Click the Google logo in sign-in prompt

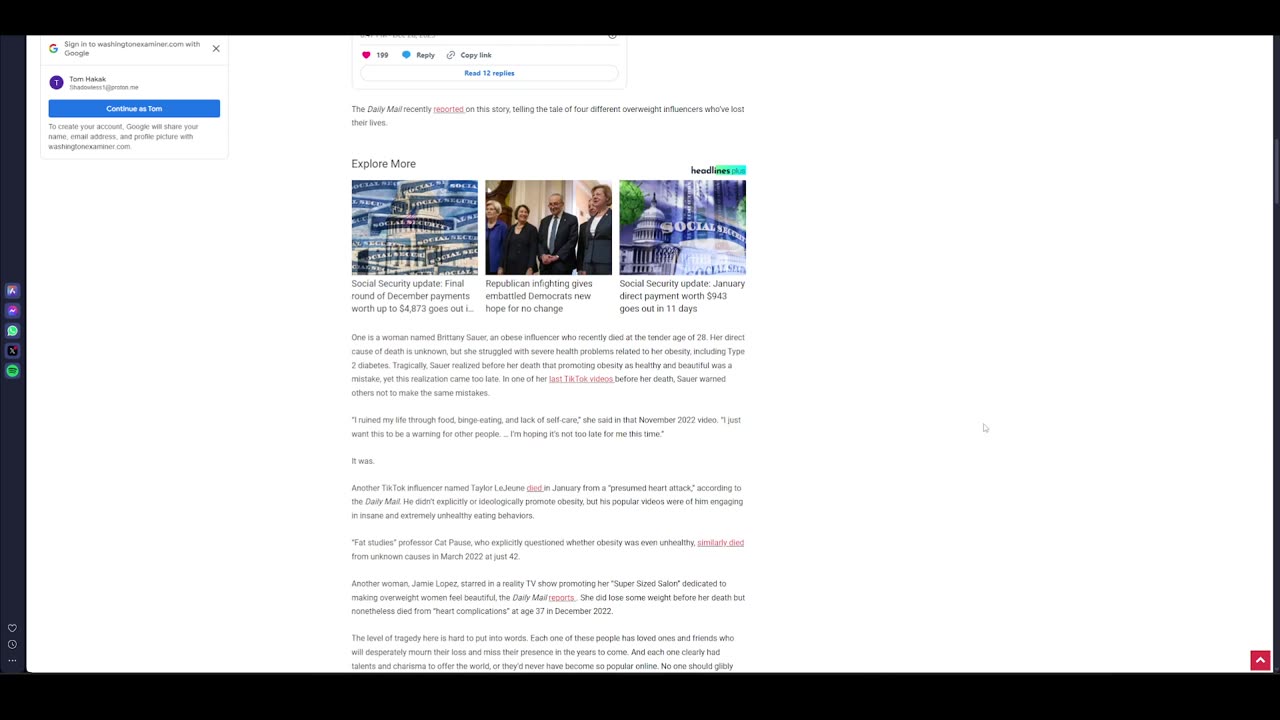pos(54,48)
